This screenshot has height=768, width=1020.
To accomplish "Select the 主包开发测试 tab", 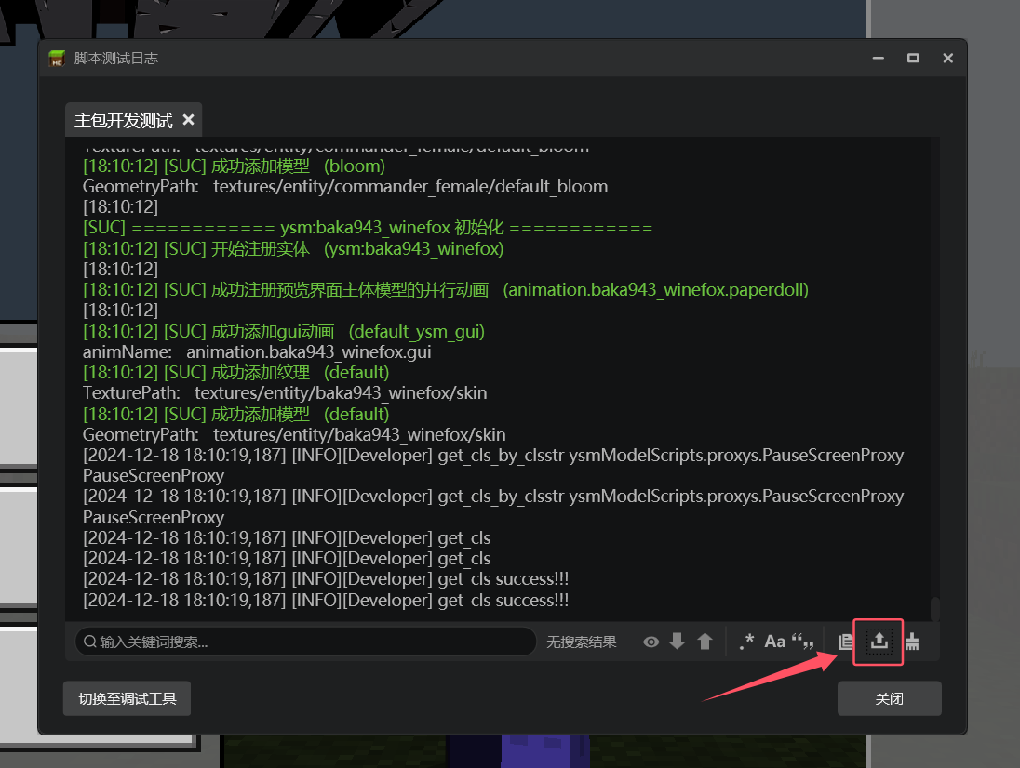I will 122,120.
